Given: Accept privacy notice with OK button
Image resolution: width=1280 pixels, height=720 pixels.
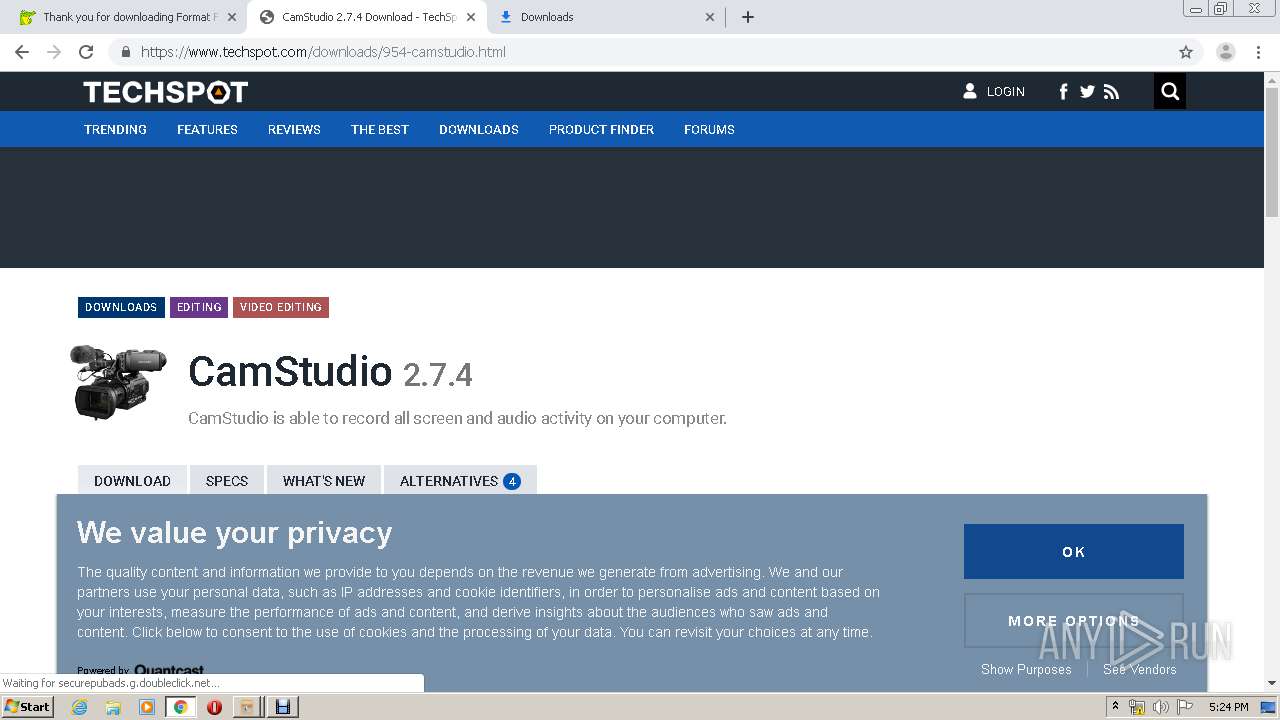Looking at the screenshot, I should tap(1074, 551).
